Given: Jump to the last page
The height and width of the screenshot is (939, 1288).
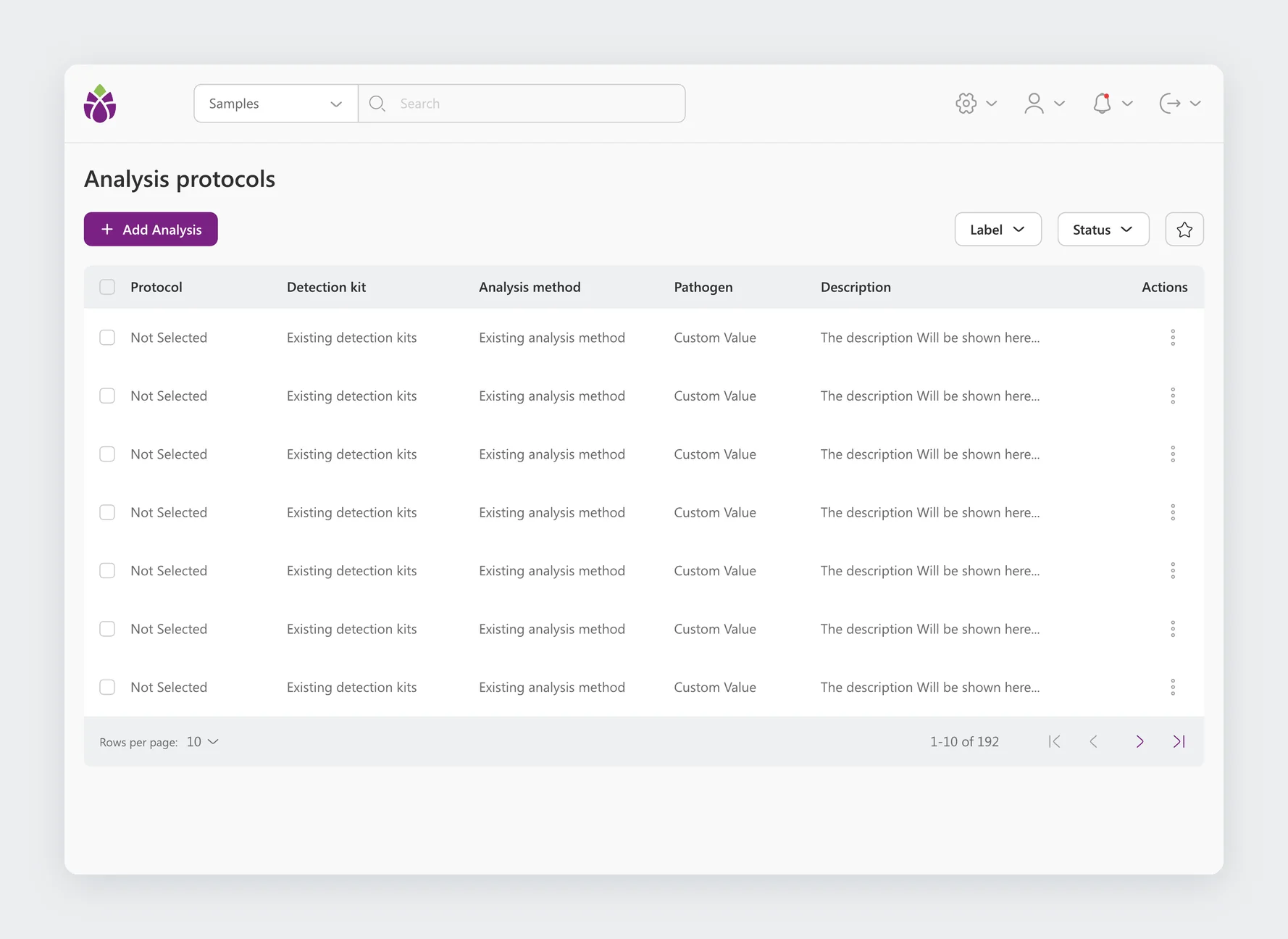Looking at the screenshot, I should [1179, 741].
